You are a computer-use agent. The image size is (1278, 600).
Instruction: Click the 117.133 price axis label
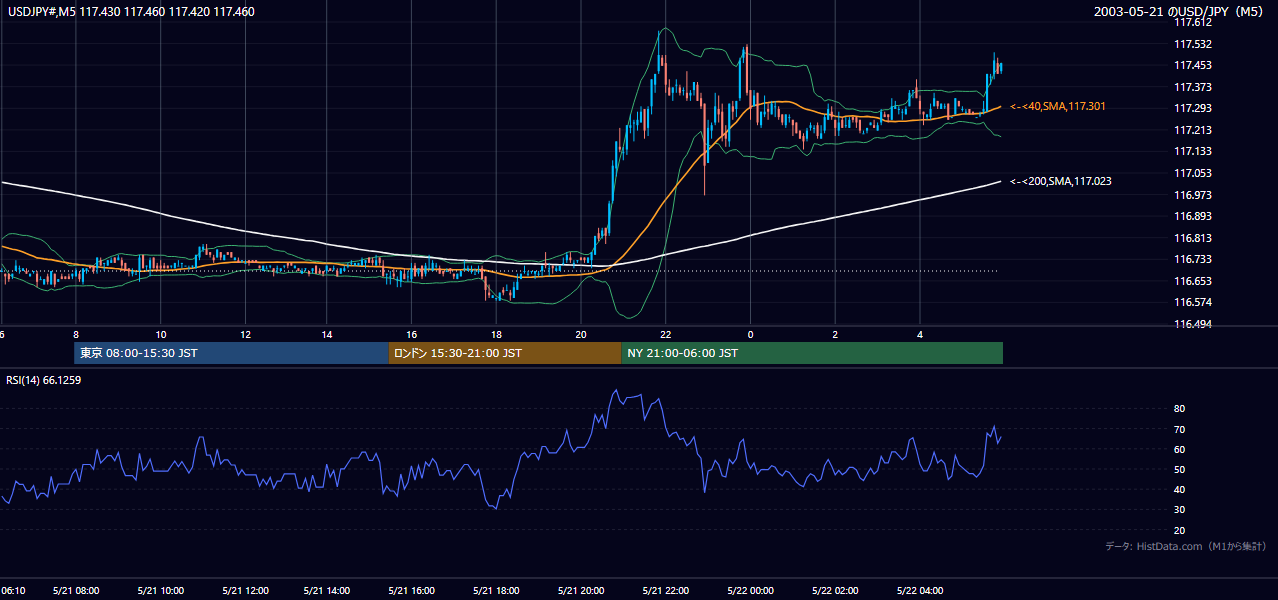[x=1193, y=151]
